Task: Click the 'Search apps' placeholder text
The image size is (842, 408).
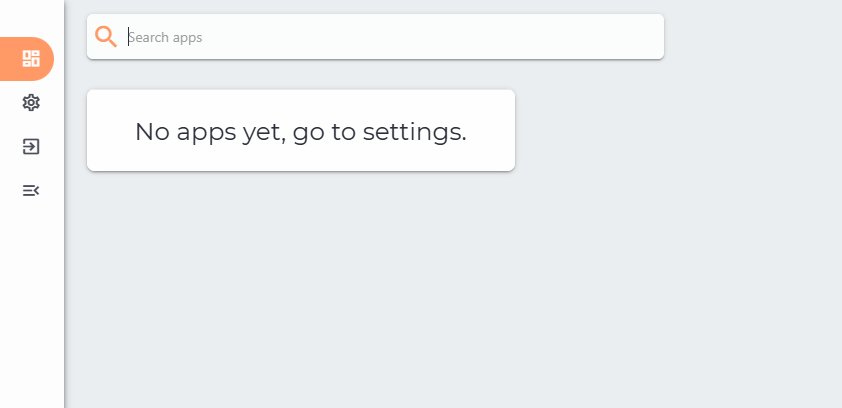Action: tap(165, 38)
